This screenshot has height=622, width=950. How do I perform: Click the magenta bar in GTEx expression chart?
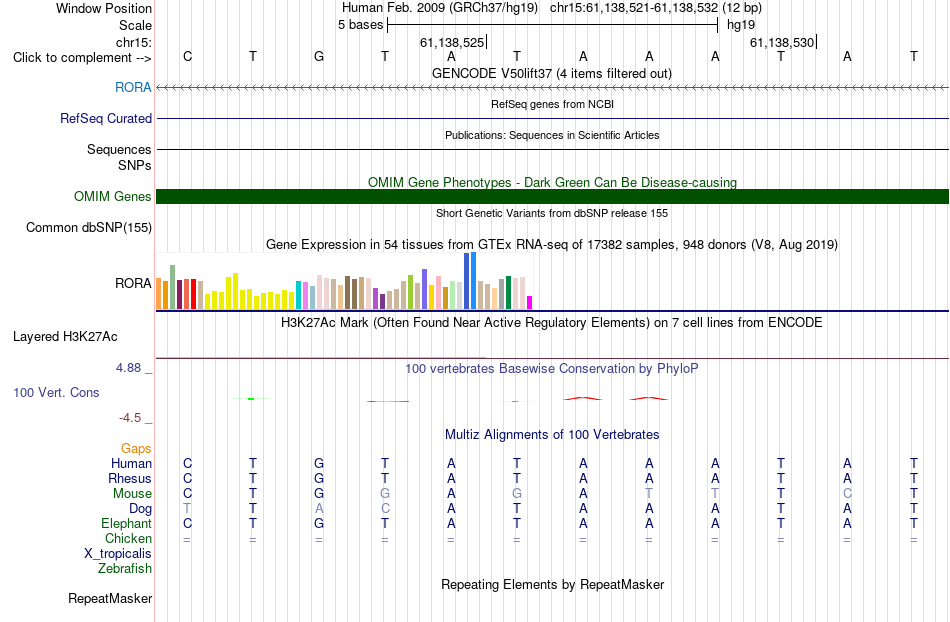(530, 302)
